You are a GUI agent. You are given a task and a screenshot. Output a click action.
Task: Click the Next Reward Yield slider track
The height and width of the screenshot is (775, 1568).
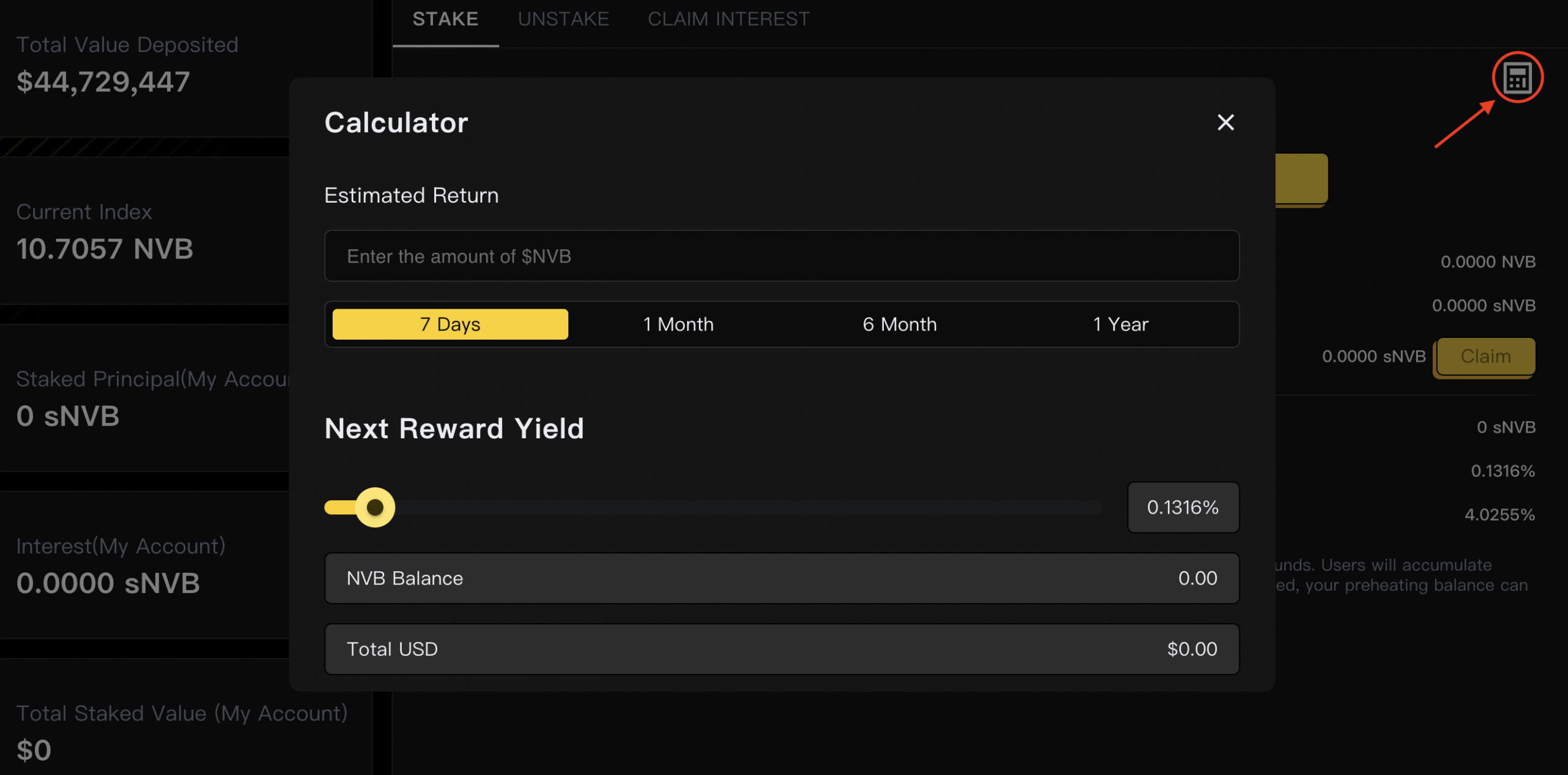(x=713, y=507)
